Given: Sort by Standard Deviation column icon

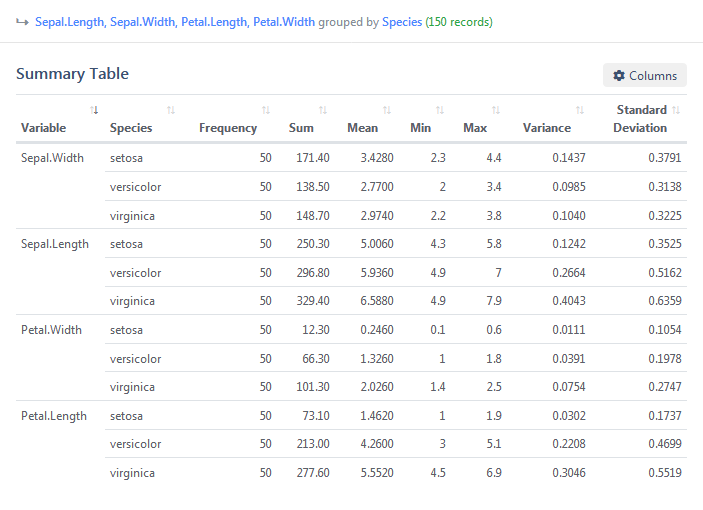Looking at the screenshot, I should pyautogui.click(x=676, y=110).
